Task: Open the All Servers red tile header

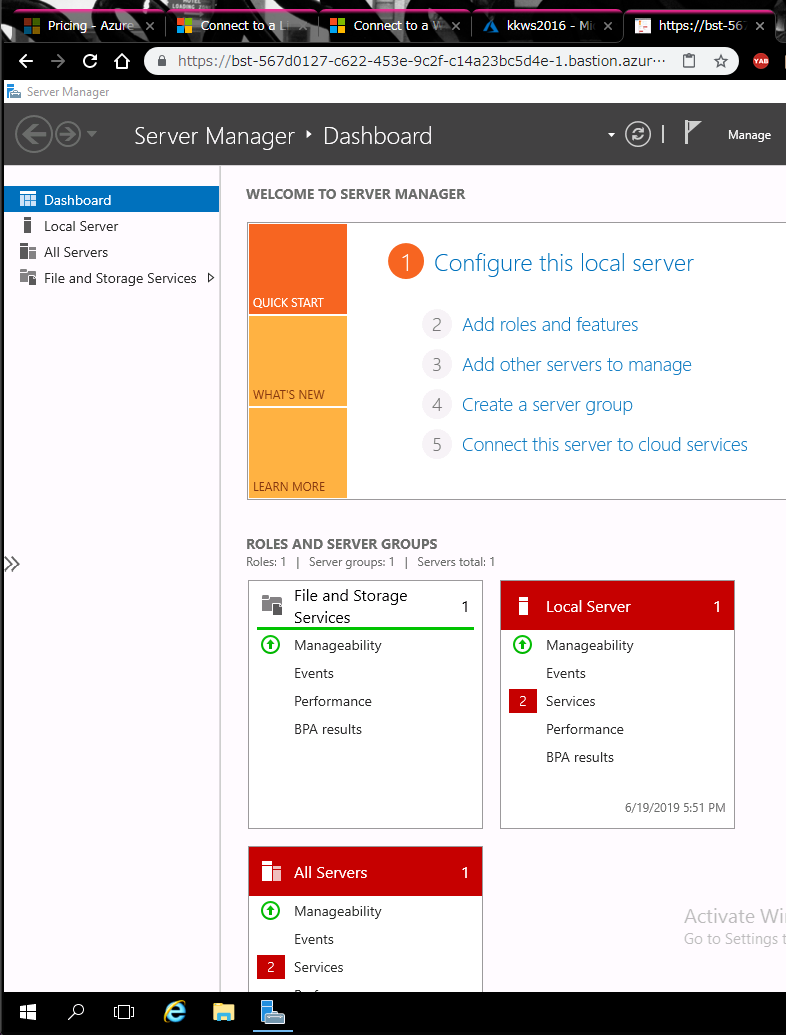Action: coord(365,872)
